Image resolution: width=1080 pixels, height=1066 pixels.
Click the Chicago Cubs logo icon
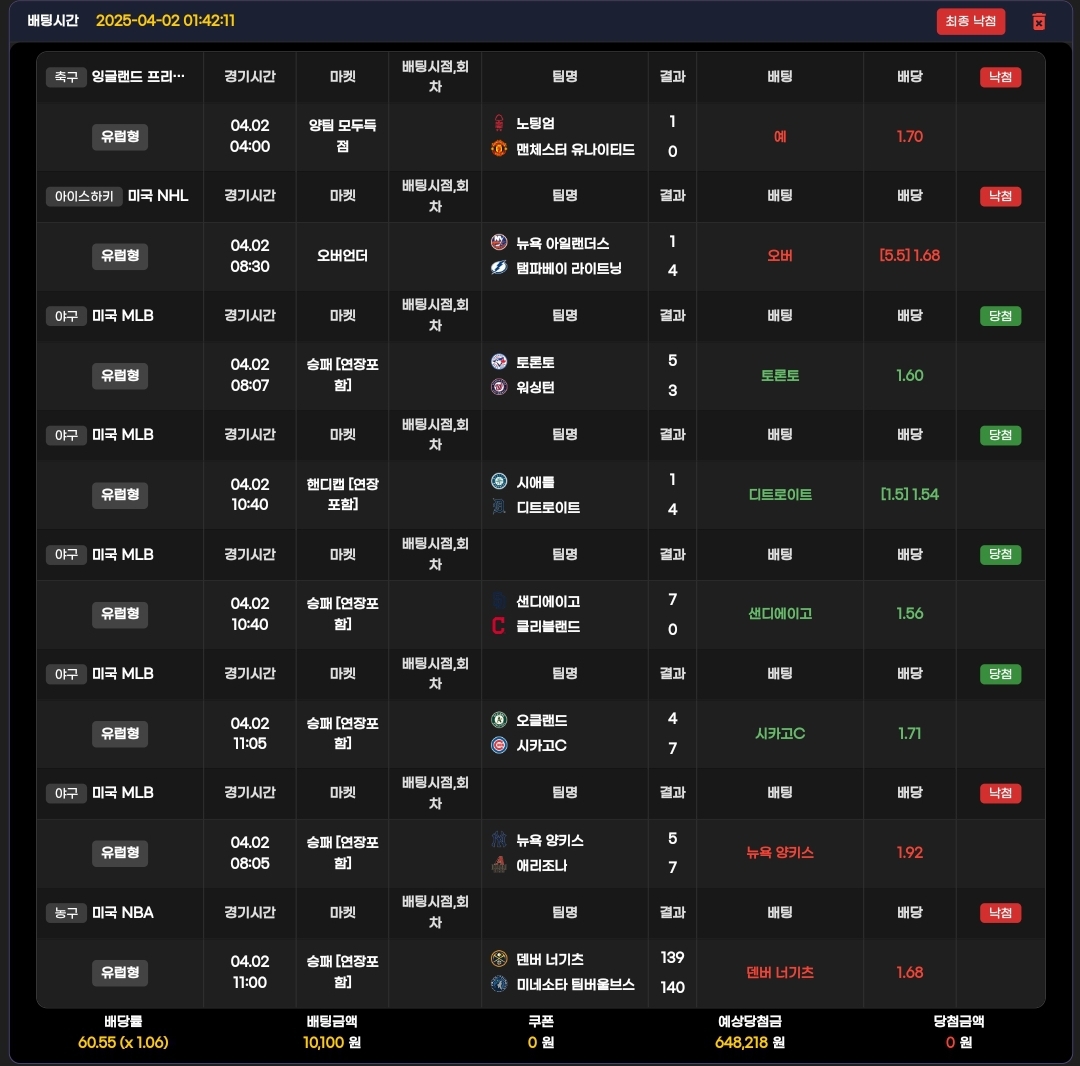(499, 745)
